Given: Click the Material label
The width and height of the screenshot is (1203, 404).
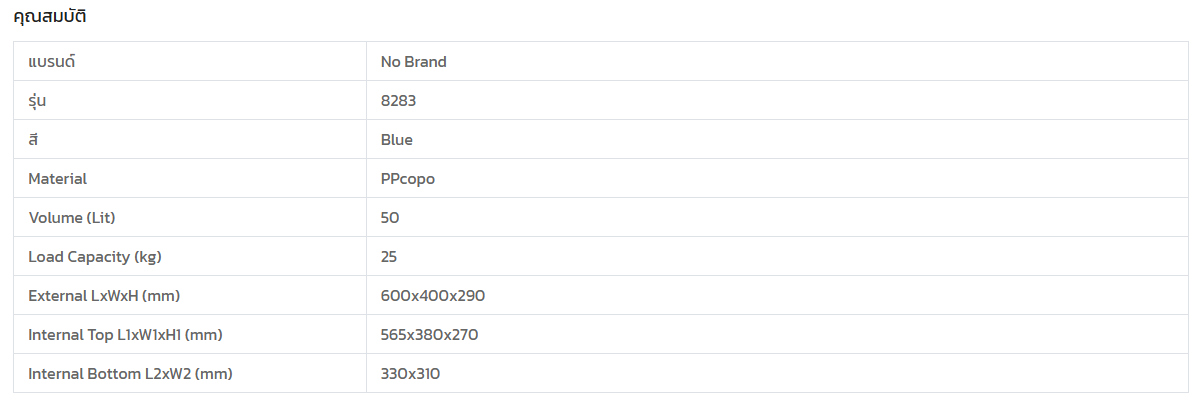Looking at the screenshot, I should [x=57, y=179].
